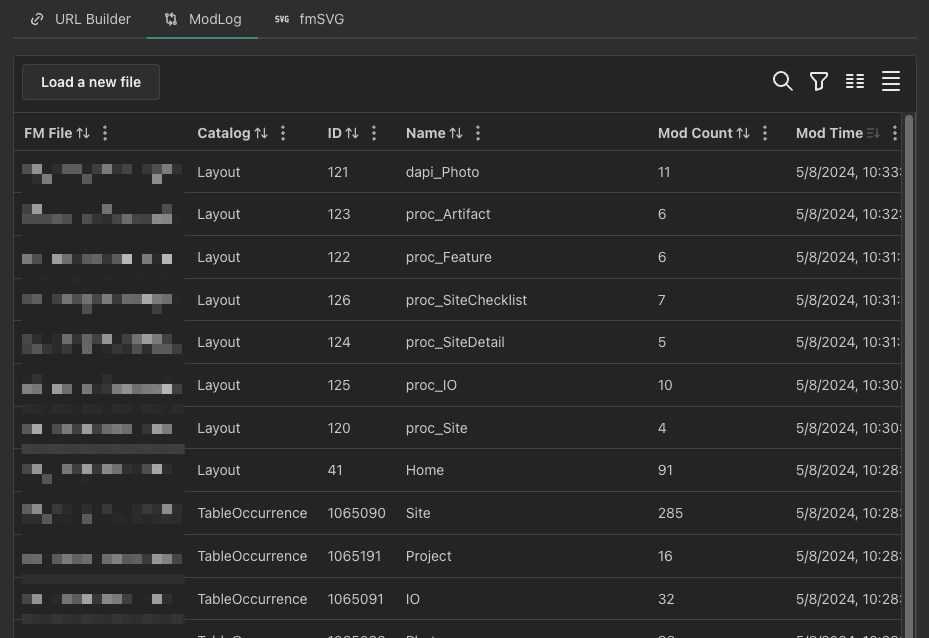This screenshot has width=929, height=638.
Task: Open Catalog column options menu
Action: pos(283,133)
